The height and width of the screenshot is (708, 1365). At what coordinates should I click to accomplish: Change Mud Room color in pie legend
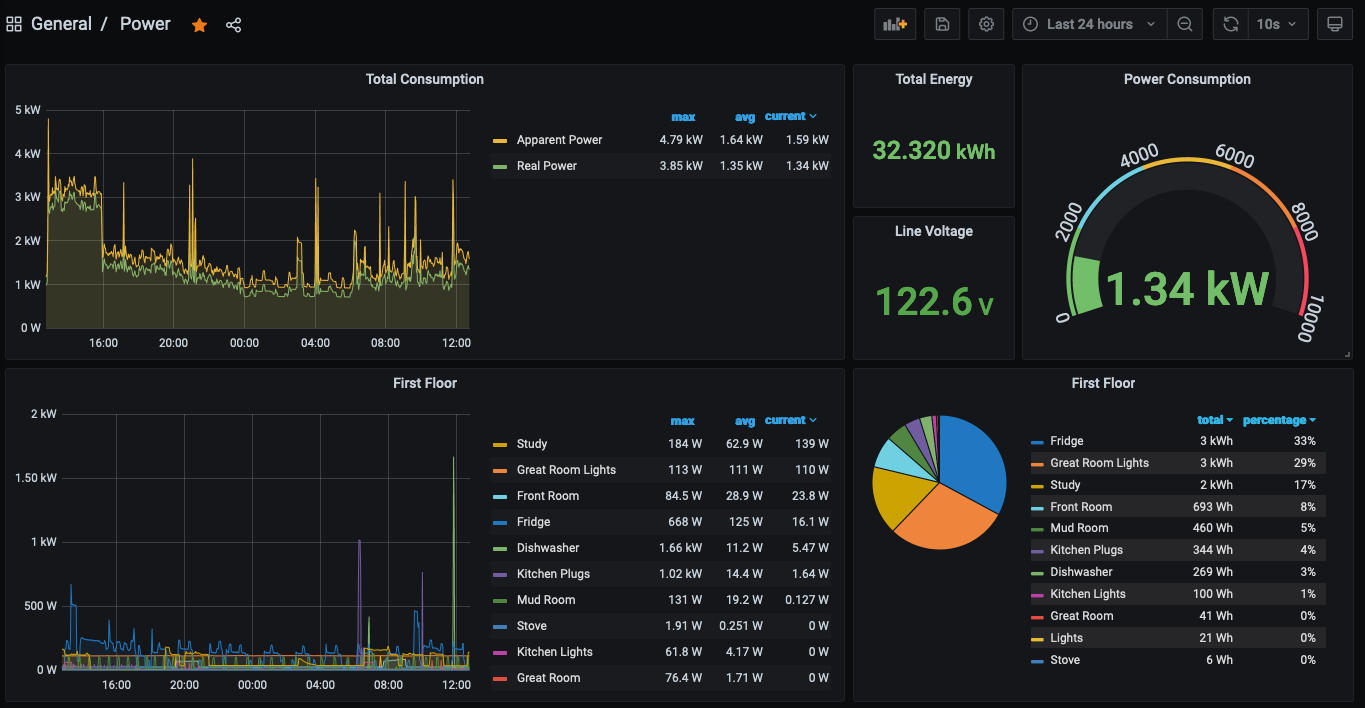click(1038, 528)
